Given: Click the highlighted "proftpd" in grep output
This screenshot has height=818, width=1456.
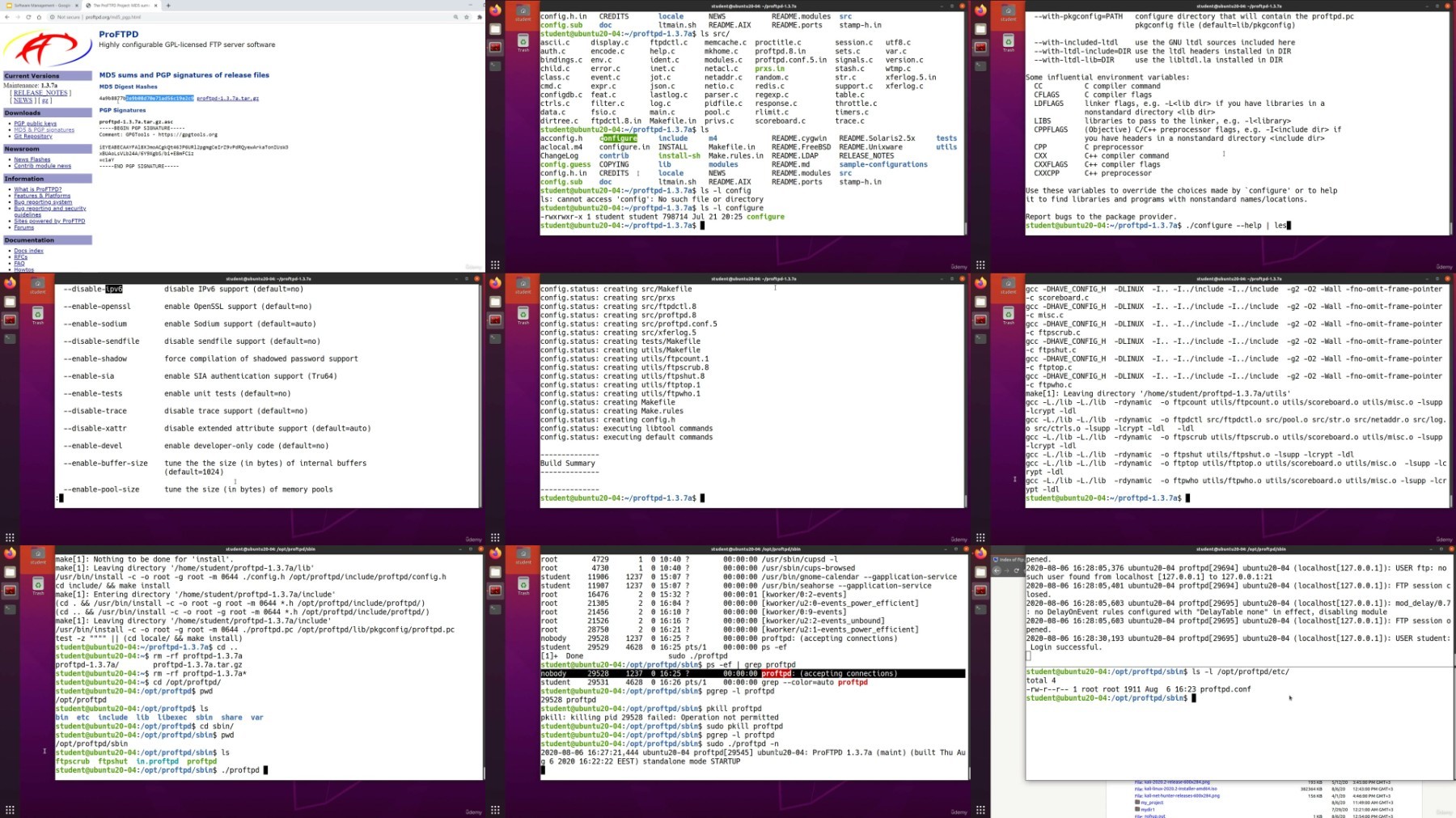Looking at the screenshot, I should click(776, 673).
